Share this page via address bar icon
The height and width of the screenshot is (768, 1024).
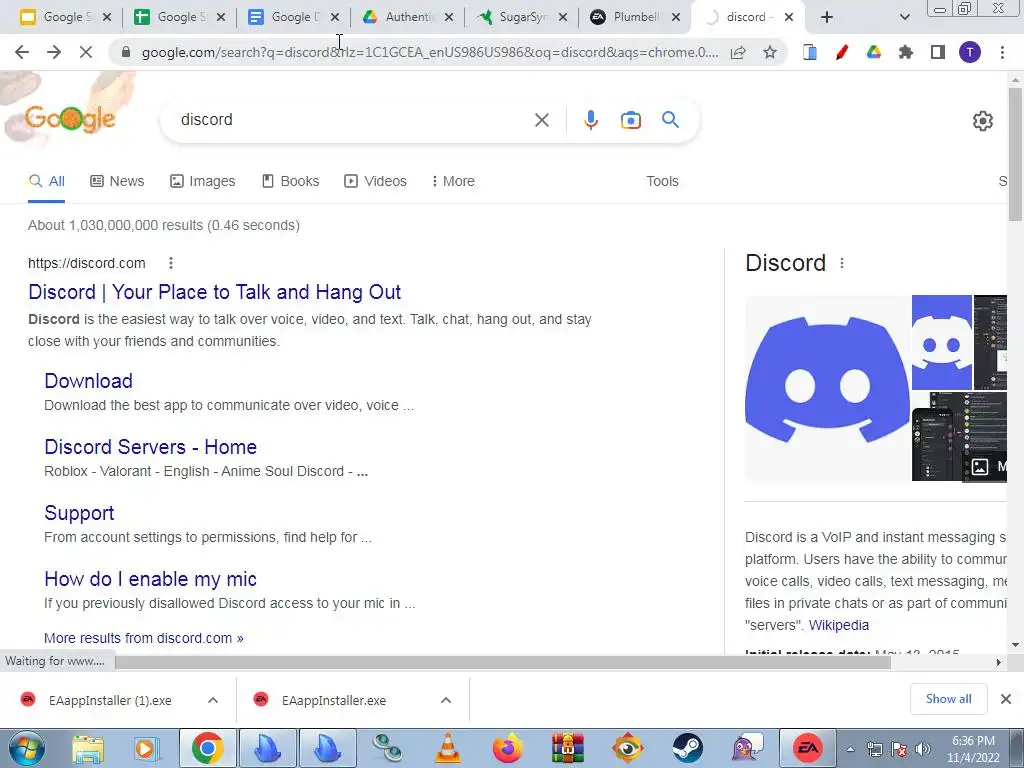point(738,52)
